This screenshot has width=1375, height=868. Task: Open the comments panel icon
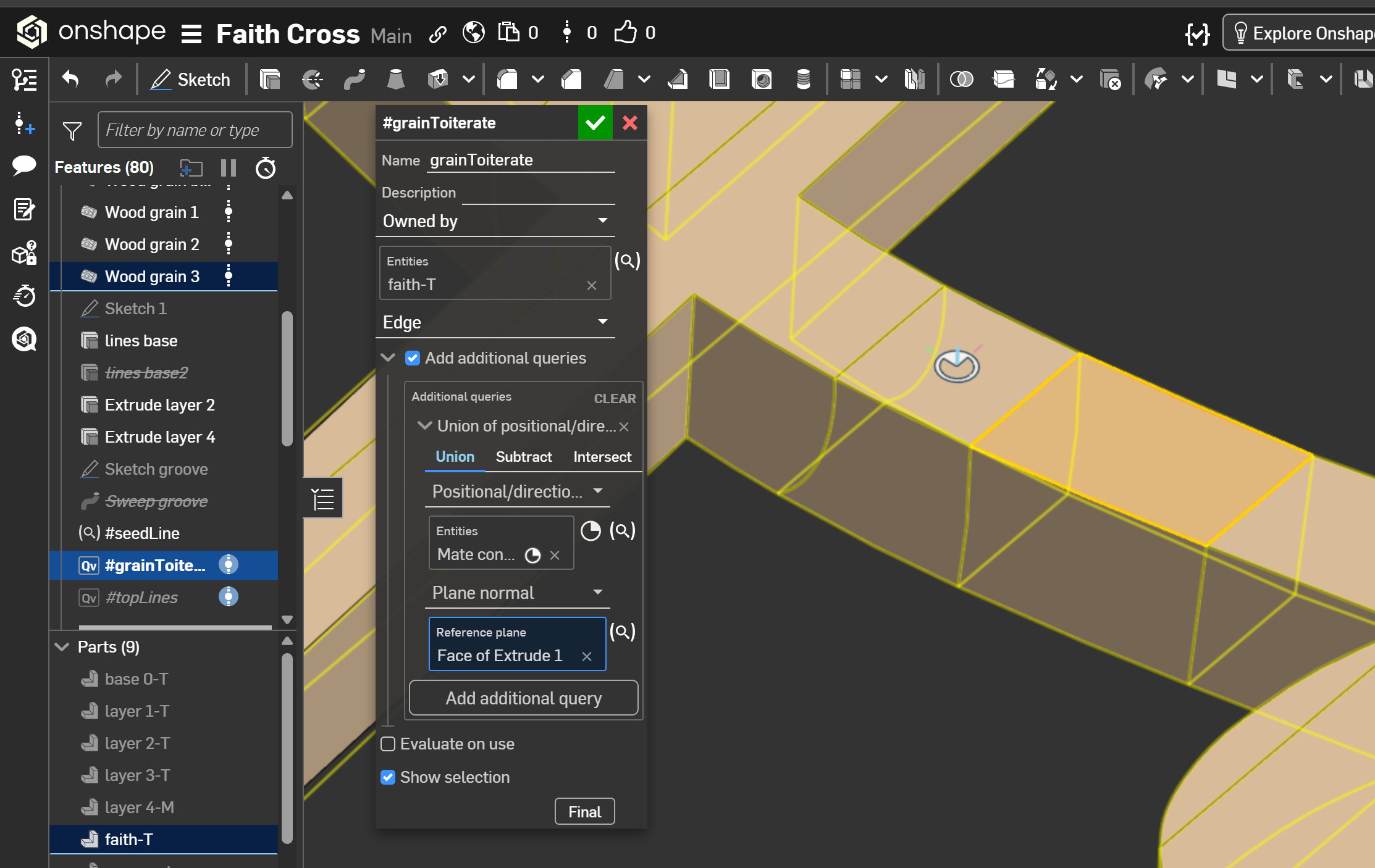pos(24,165)
